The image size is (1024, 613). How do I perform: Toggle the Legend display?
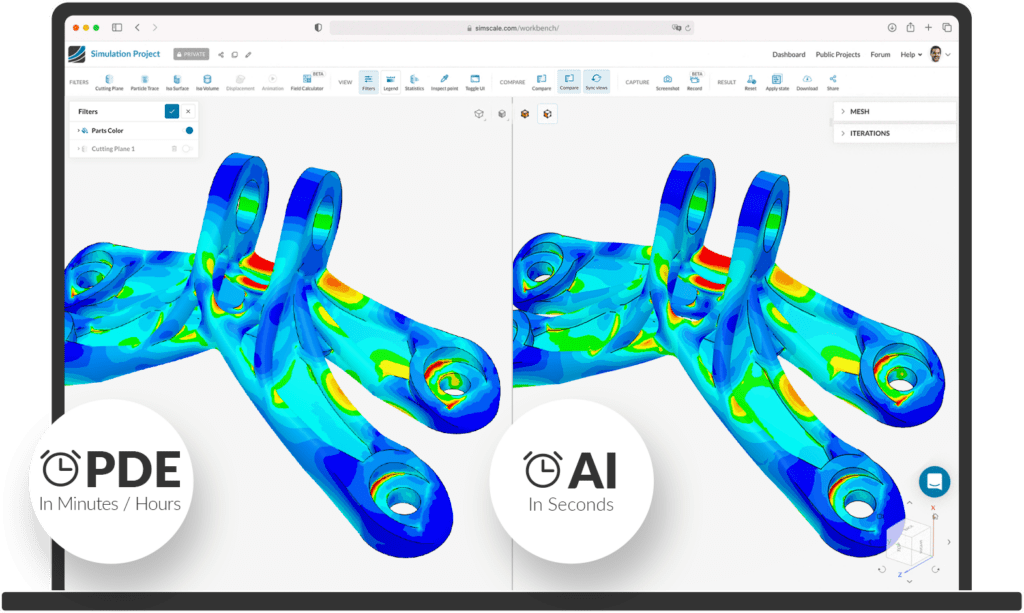[390, 80]
